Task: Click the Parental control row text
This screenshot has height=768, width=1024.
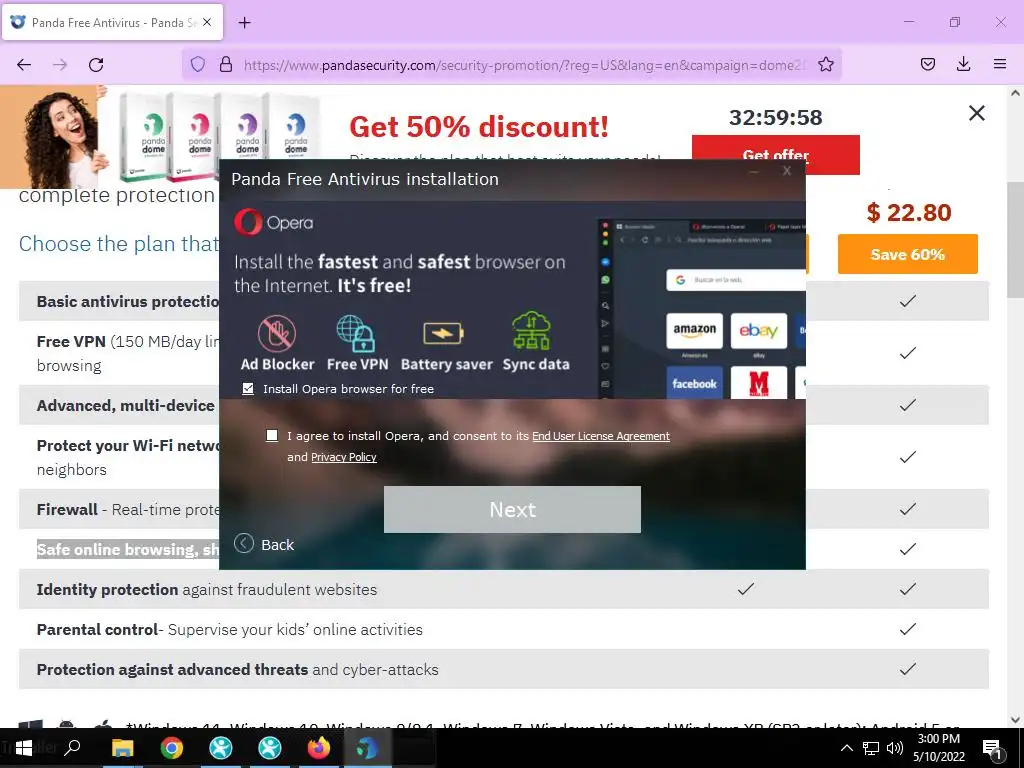Action: pos(229,630)
